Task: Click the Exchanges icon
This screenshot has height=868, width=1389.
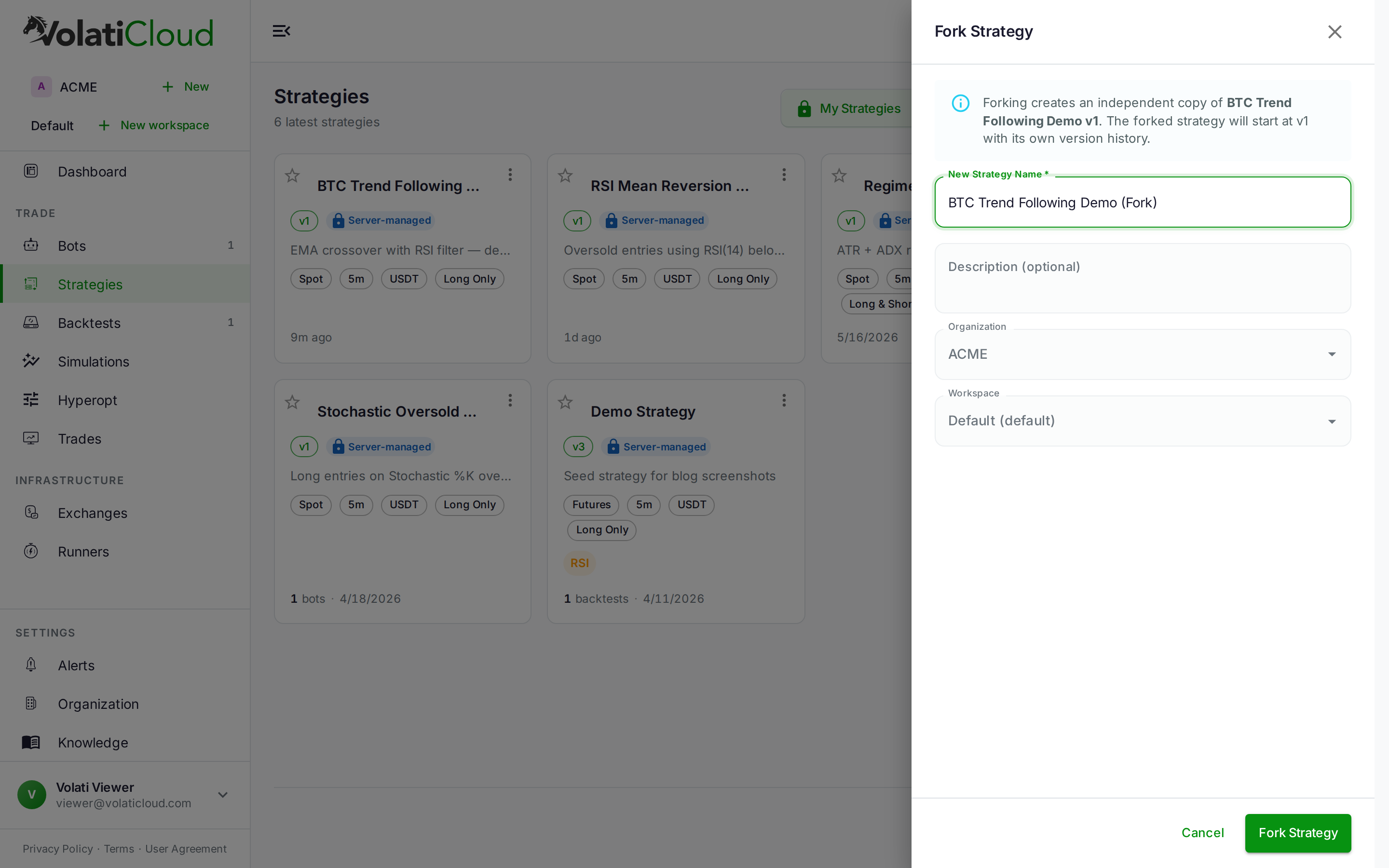Action: pos(31,513)
